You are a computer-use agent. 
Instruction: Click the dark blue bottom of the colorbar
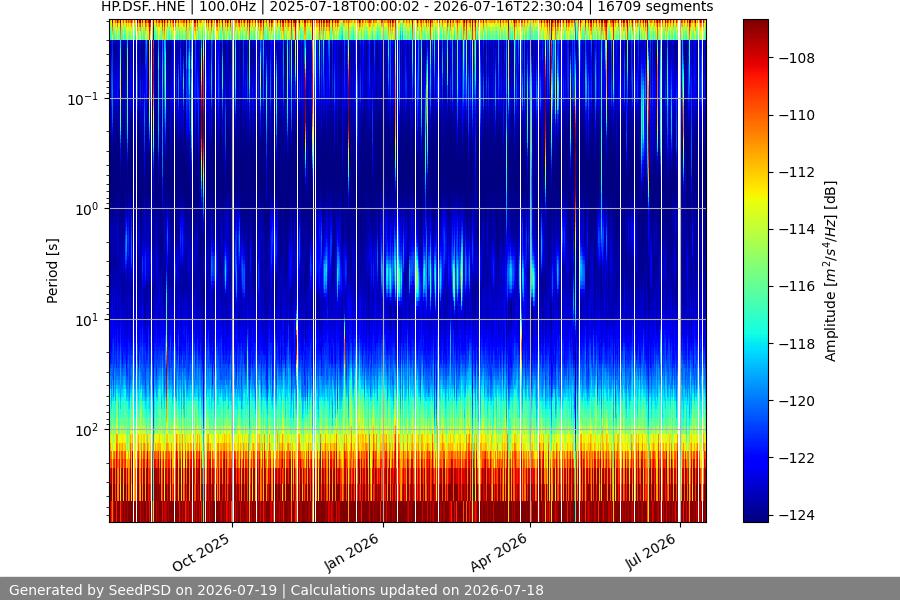coord(755,513)
